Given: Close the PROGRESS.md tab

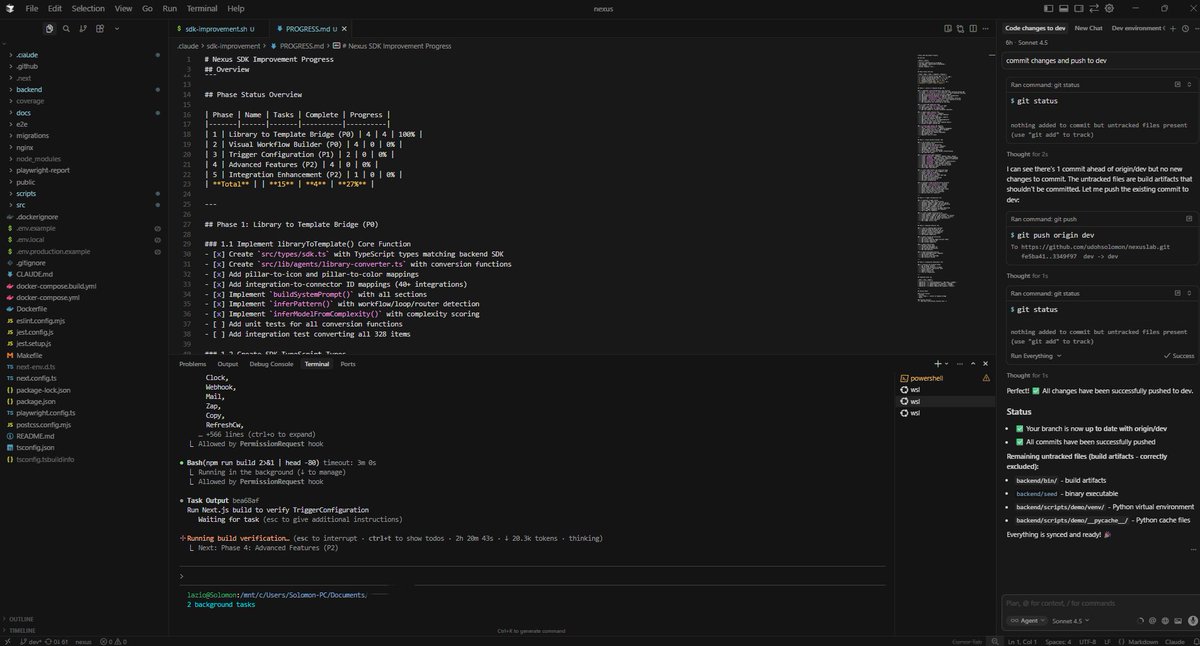Looking at the screenshot, I should 346,29.
